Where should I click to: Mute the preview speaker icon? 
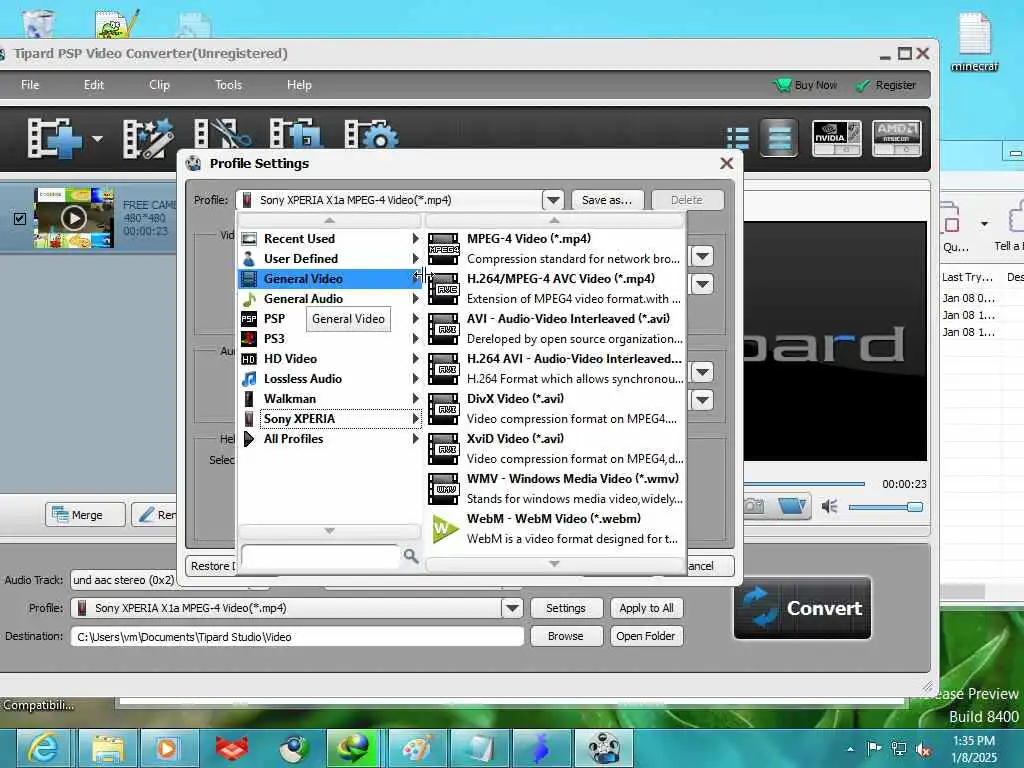[829, 507]
